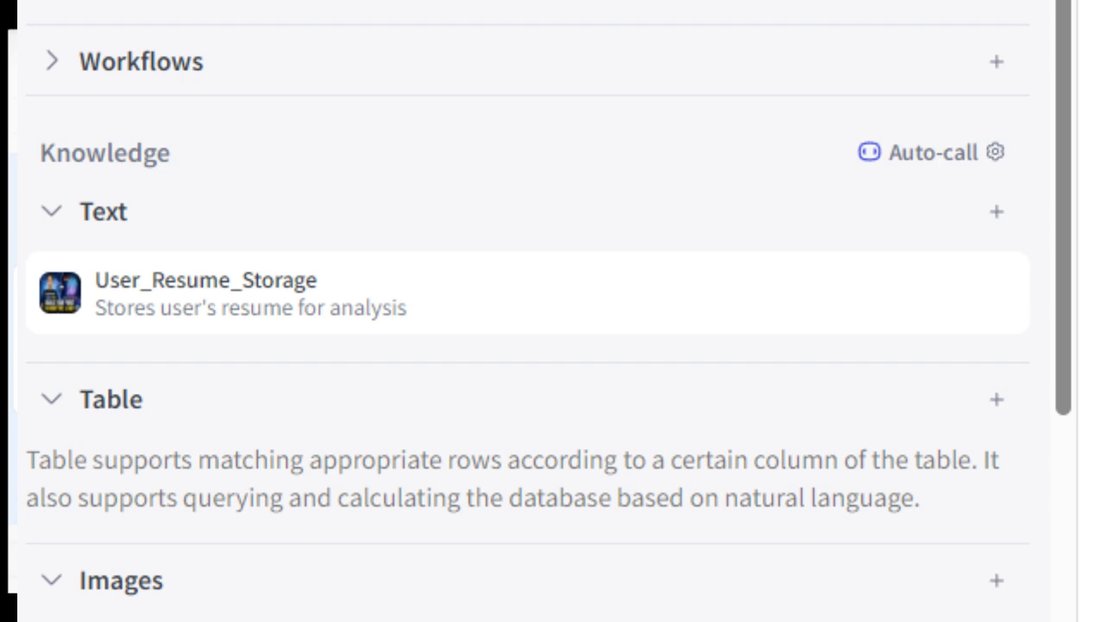Click the User_Resume_Storage avatar thumbnail
The width and height of the screenshot is (1100, 622).
click(x=60, y=292)
